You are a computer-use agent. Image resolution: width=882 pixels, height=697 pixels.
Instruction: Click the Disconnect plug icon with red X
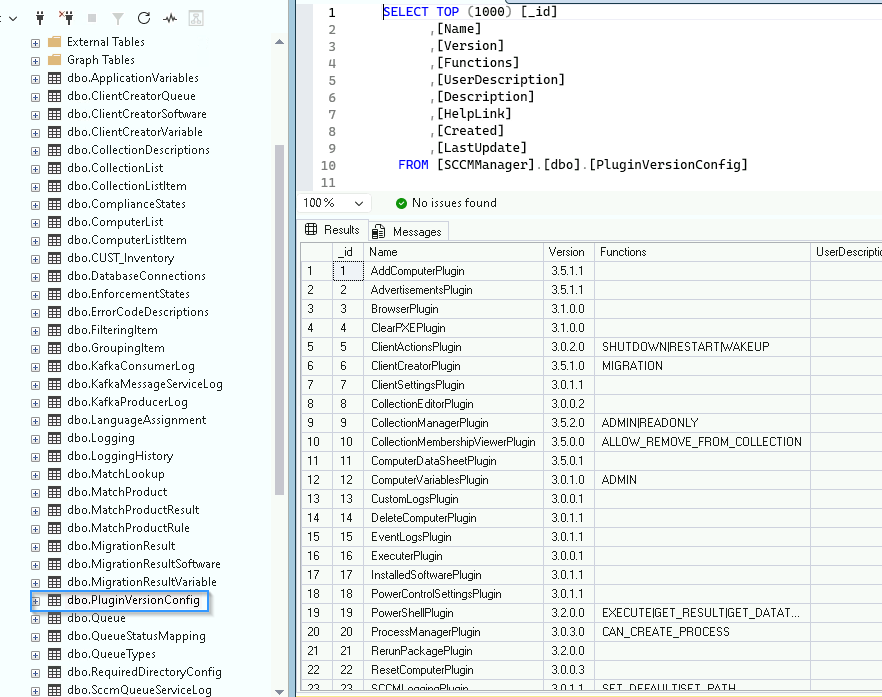point(66,18)
